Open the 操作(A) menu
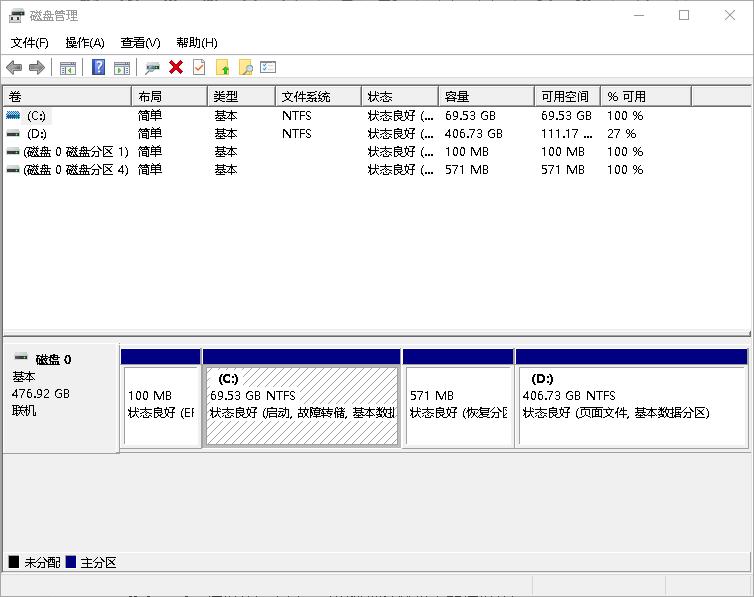The height and width of the screenshot is (597, 754). [84, 42]
